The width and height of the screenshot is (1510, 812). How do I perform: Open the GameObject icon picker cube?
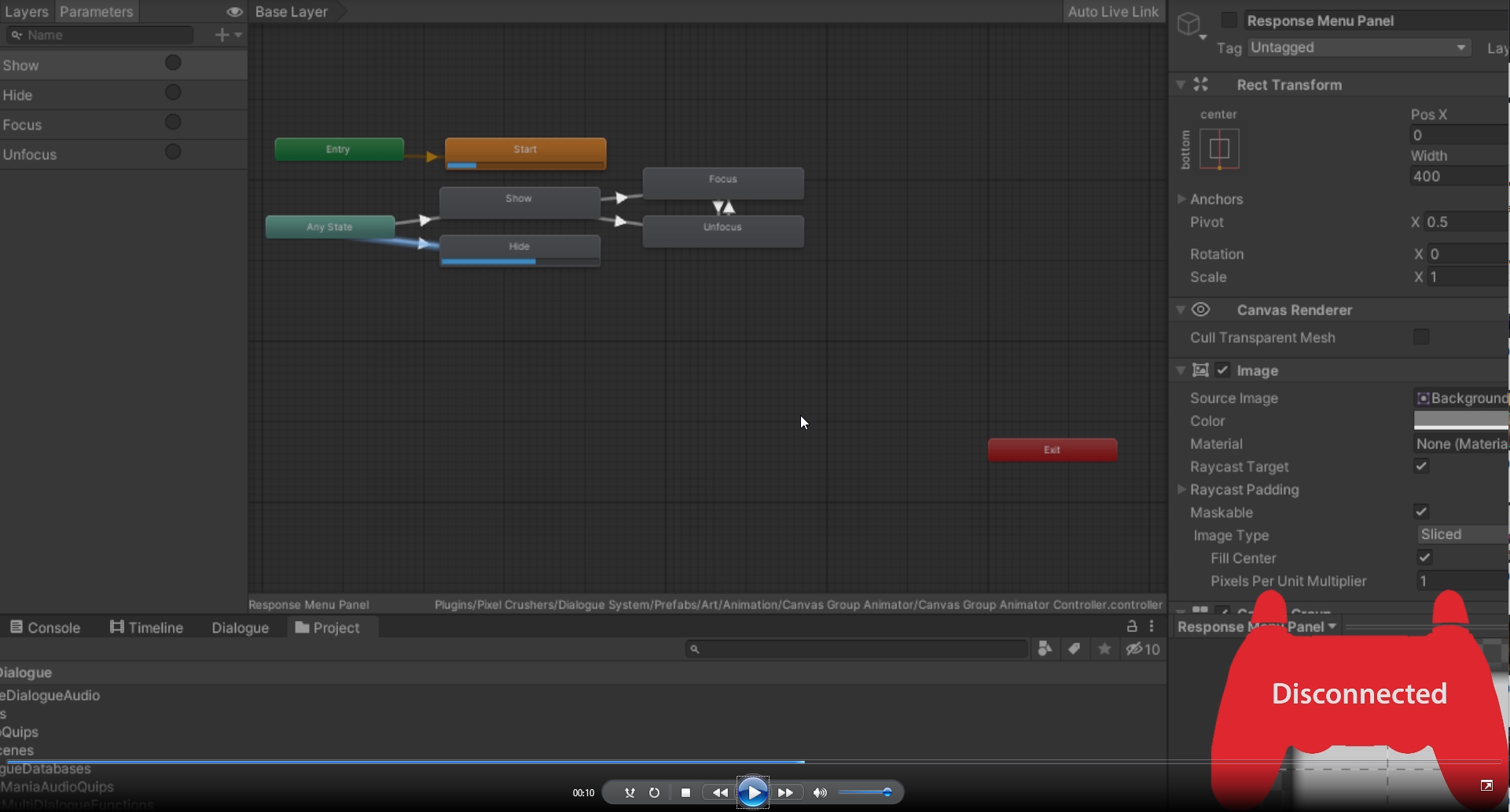(x=1189, y=23)
